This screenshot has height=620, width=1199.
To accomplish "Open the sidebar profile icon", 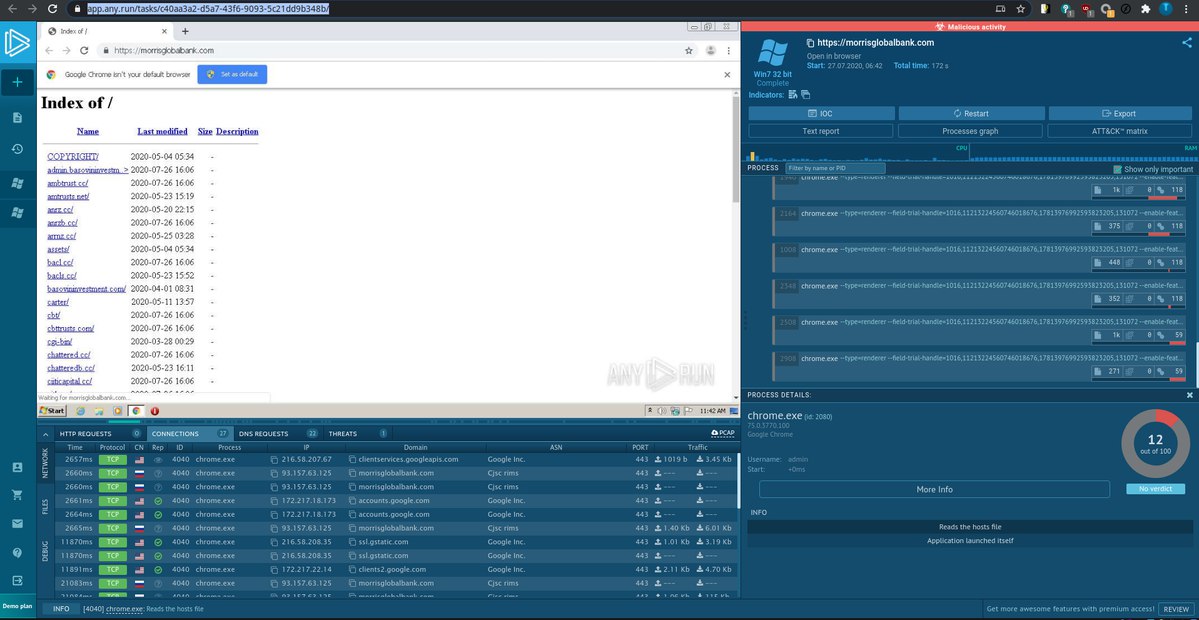I will [x=18, y=467].
